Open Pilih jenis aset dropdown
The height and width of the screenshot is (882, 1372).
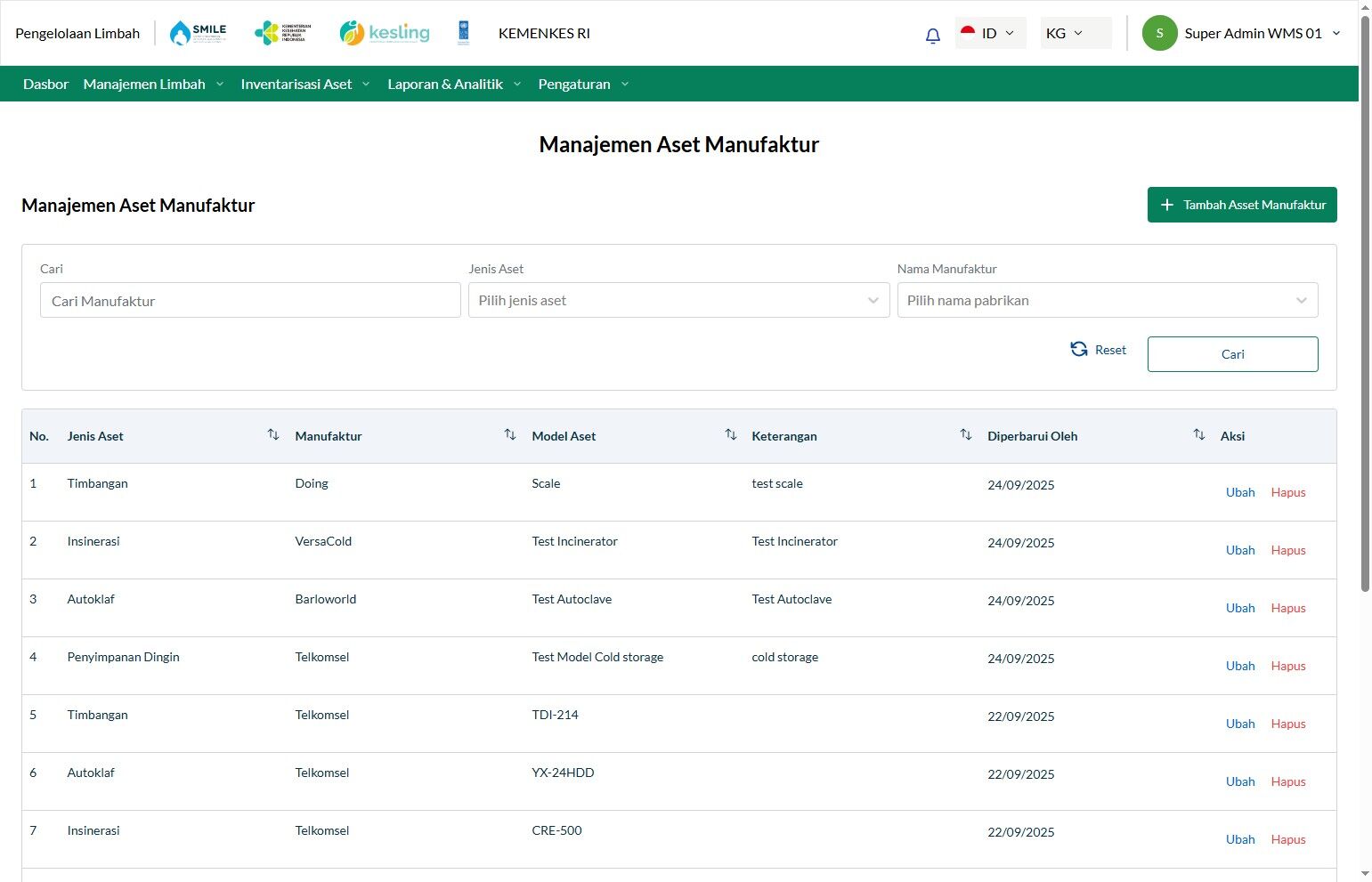[x=678, y=300]
